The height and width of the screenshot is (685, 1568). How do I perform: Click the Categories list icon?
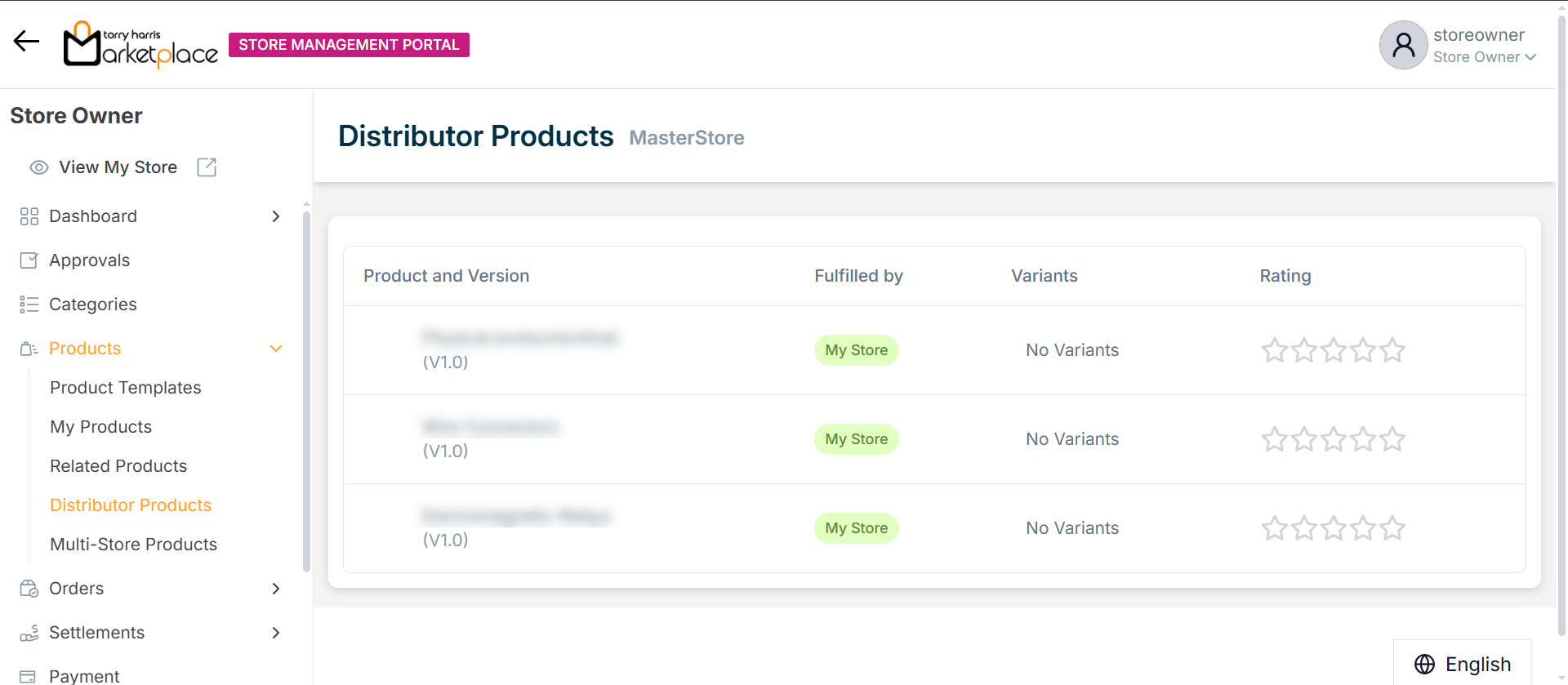tap(29, 305)
